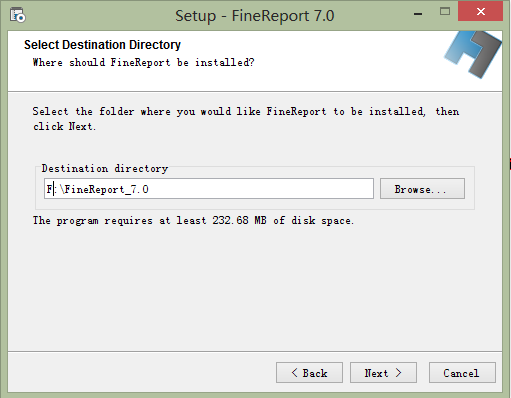
Task: Click the "Destination directory" group label
Action: coord(105,169)
